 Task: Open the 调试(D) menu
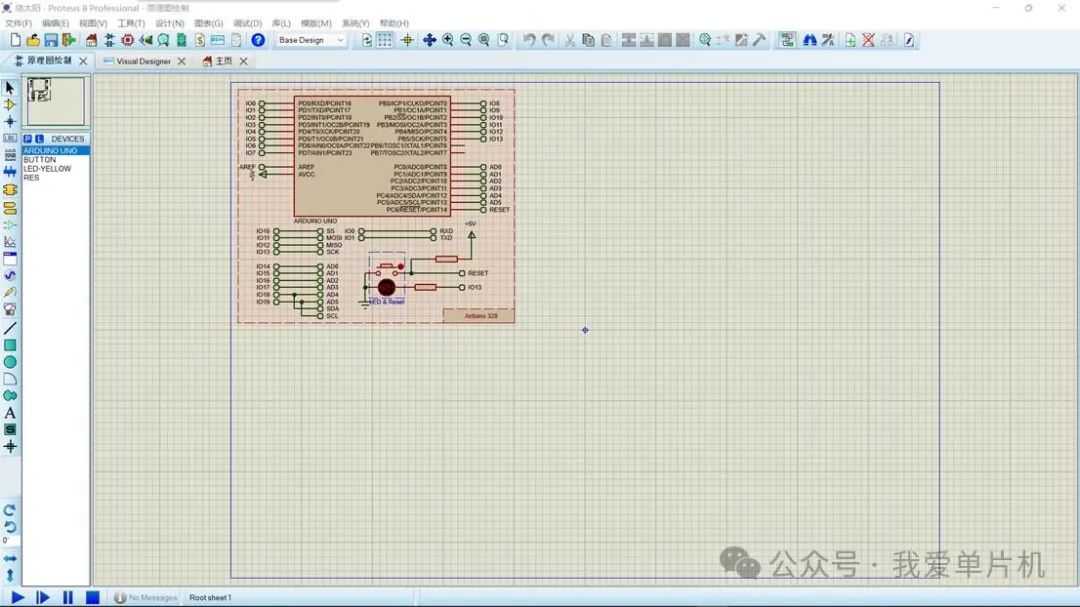click(247, 23)
